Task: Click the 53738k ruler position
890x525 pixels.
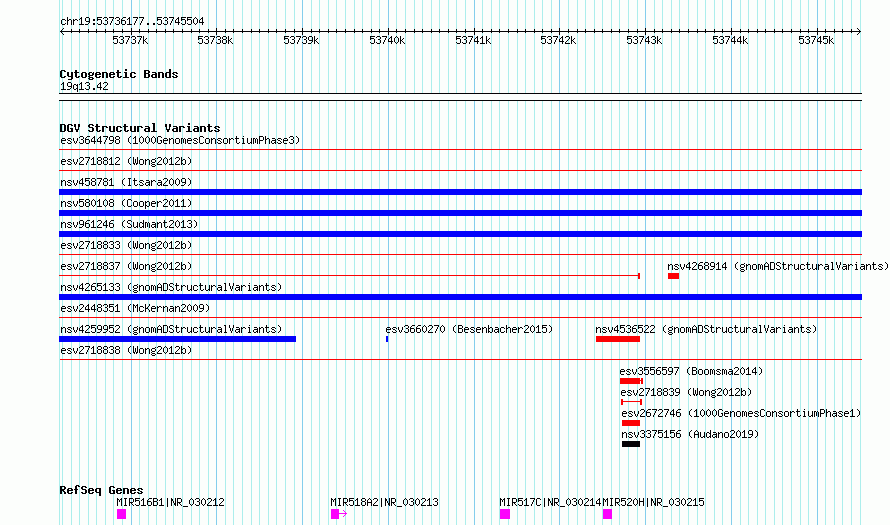Action: click(215, 40)
